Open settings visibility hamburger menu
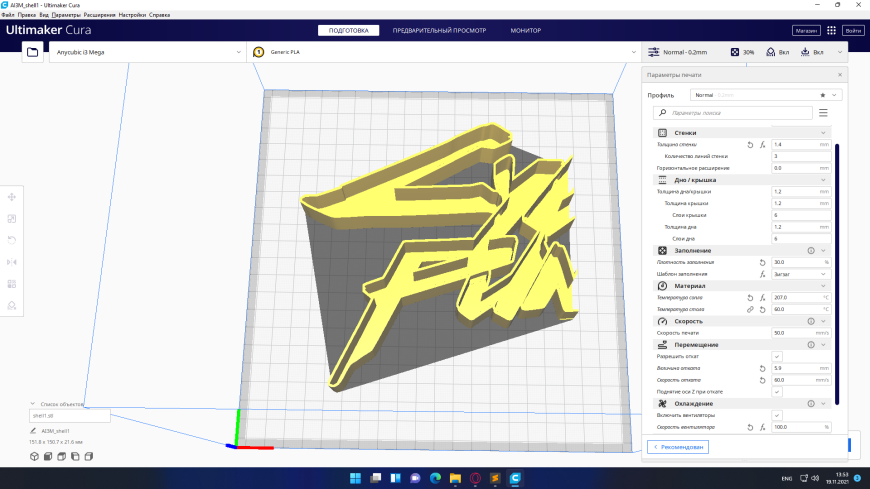Image resolution: width=870 pixels, height=489 pixels. tap(823, 113)
